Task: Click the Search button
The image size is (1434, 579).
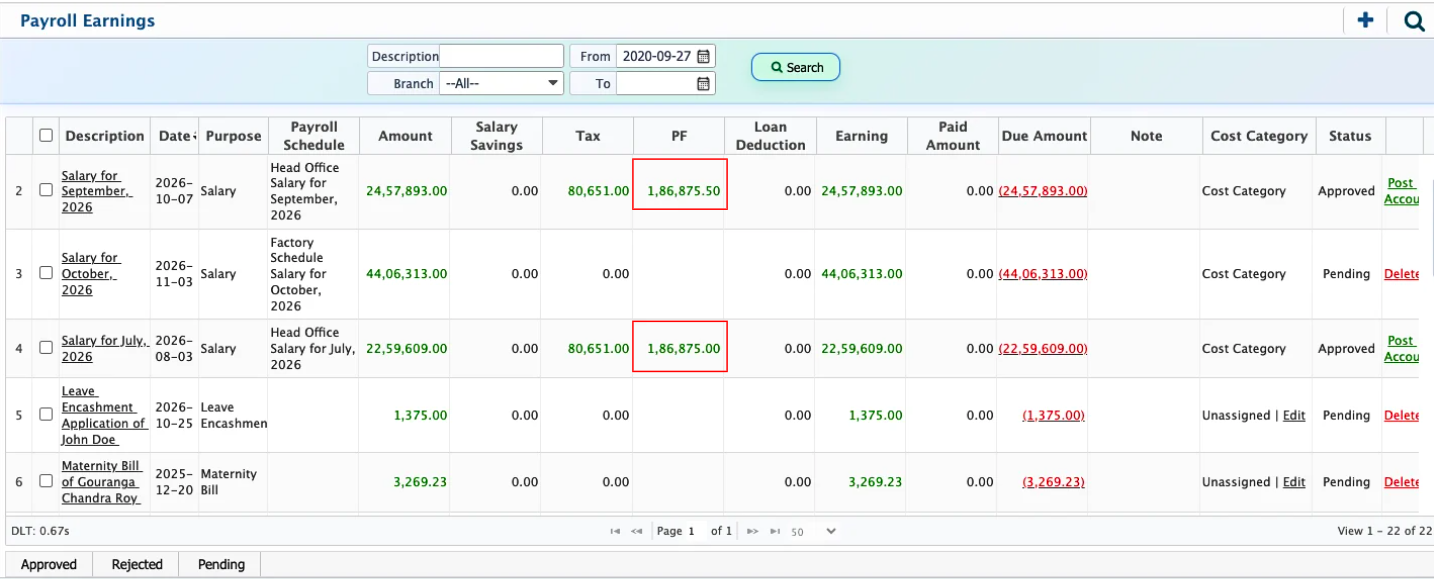Action: (x=796, y=67)
